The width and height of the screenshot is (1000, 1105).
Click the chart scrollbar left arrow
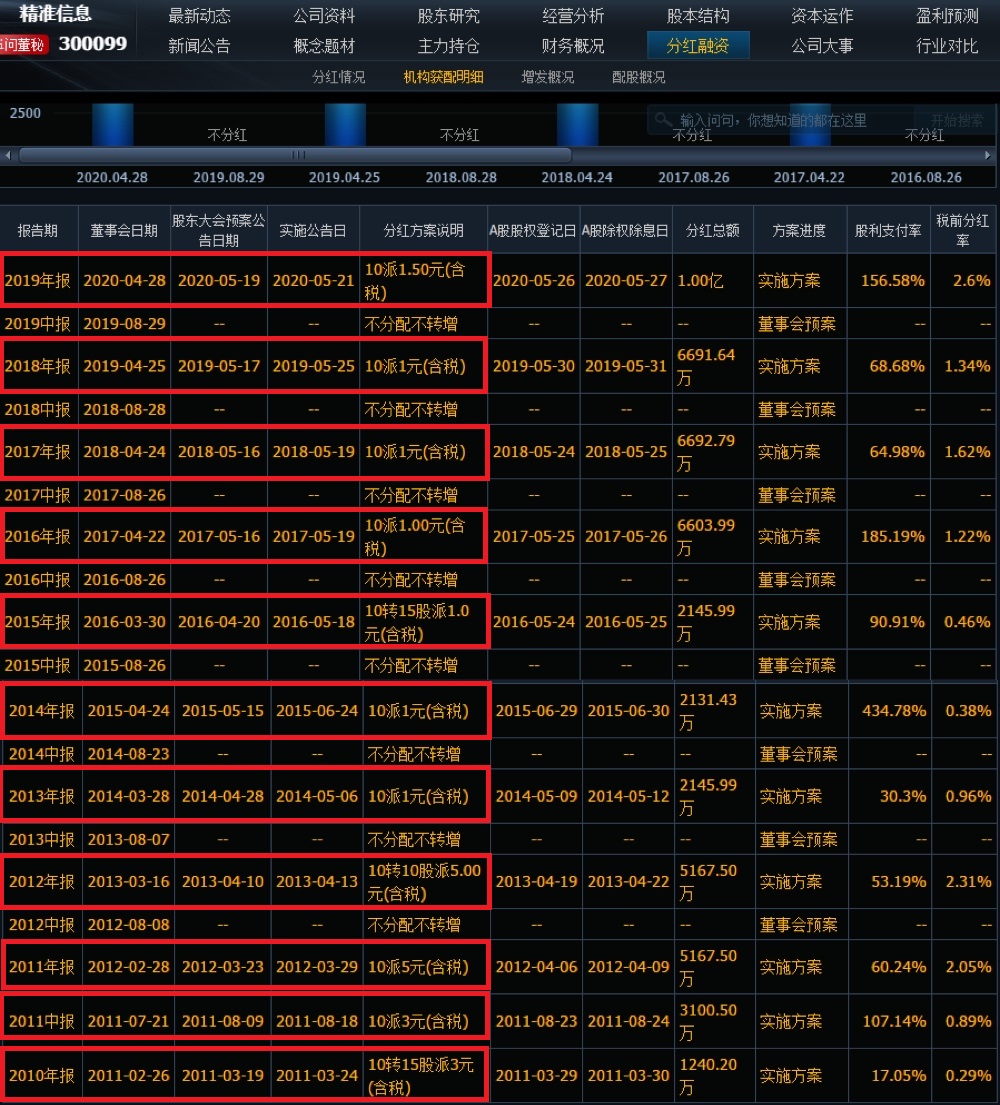point(8,155)
